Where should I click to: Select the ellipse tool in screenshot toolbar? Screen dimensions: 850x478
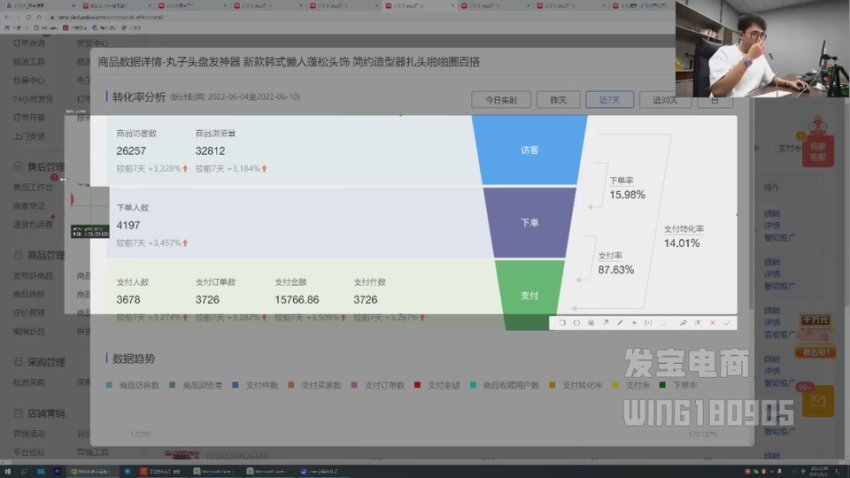tap(576, 323)
